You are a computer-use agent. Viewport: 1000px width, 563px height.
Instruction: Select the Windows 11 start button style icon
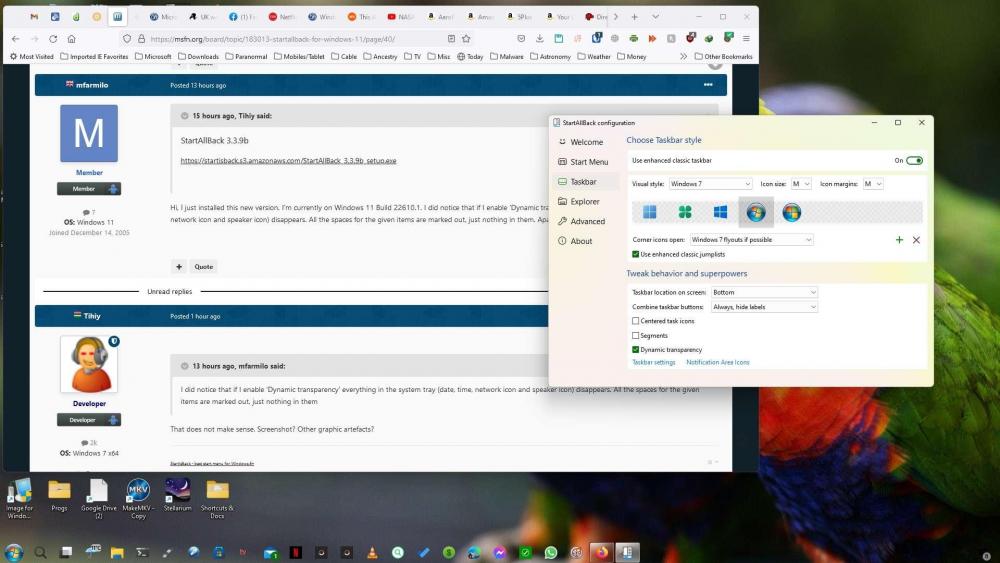[x=650, y=212]
